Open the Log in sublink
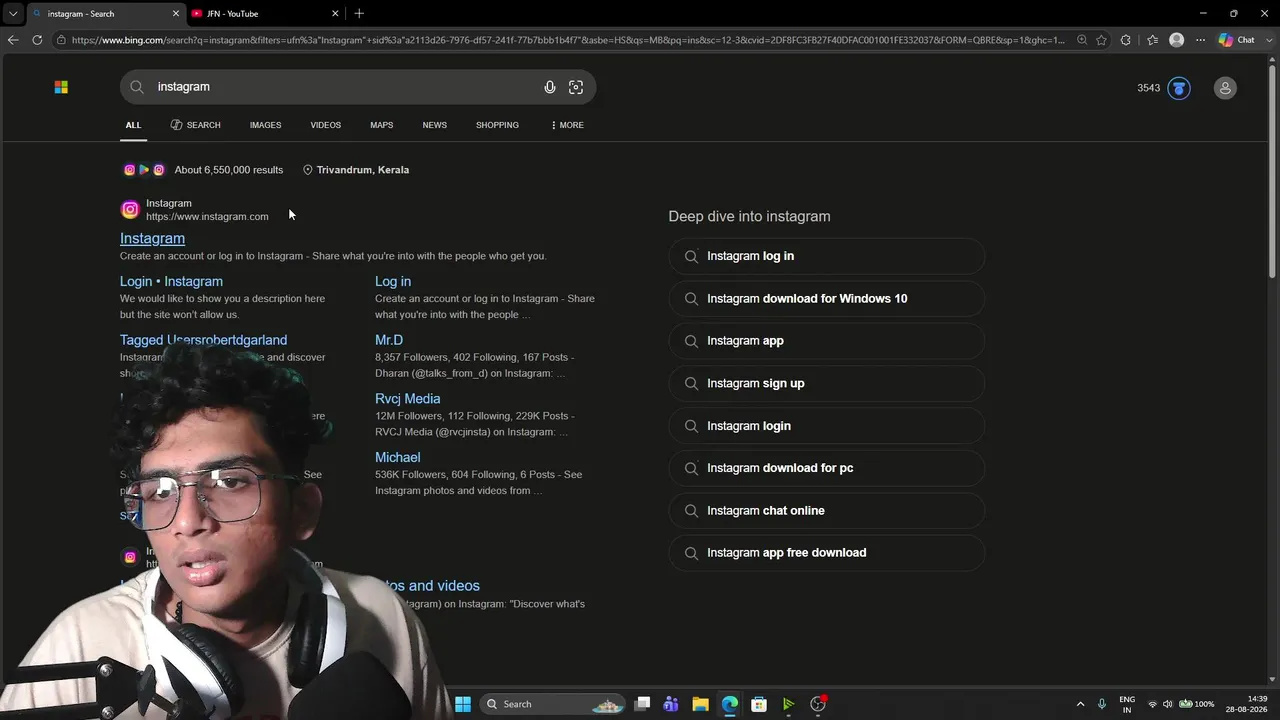Image resolution: width=1280 pixels, height=720 pixels. [393, 282]
